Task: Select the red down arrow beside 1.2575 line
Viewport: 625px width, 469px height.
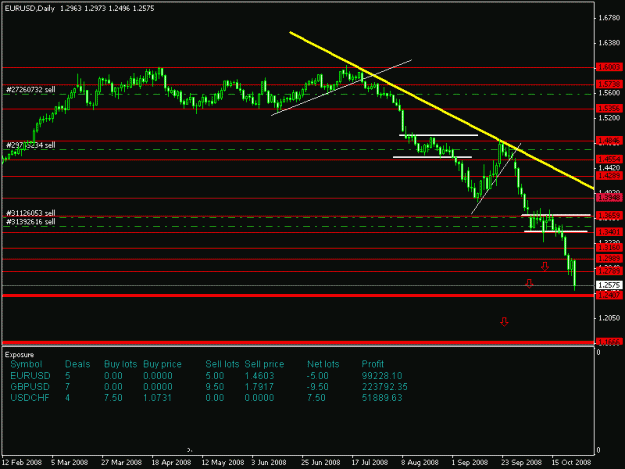Action: 529,283
